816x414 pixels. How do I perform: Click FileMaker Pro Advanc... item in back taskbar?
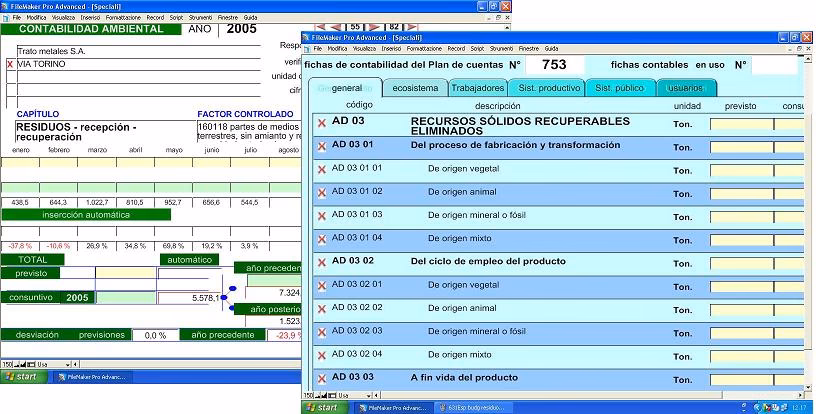(x=93, y=377)
